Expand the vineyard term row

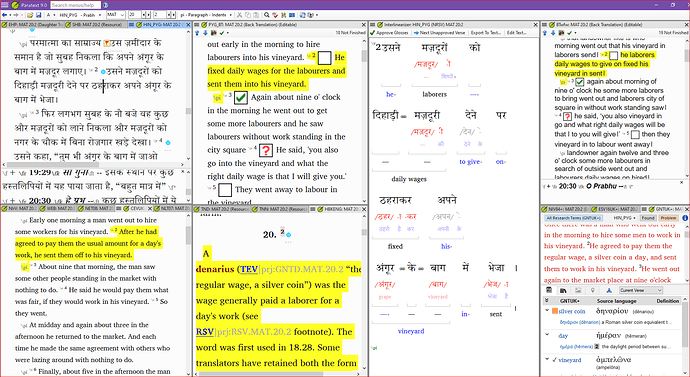pos(547,360)
